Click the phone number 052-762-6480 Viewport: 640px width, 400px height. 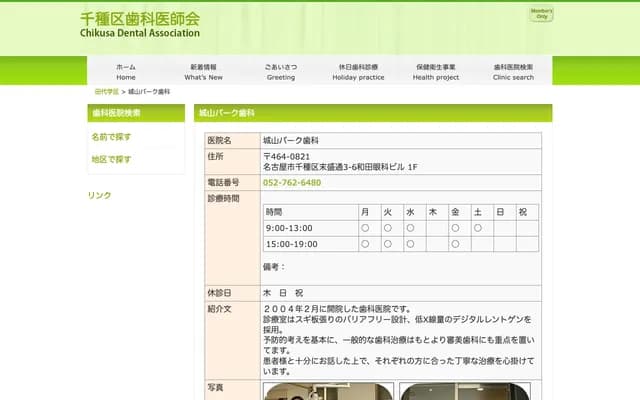292,182
